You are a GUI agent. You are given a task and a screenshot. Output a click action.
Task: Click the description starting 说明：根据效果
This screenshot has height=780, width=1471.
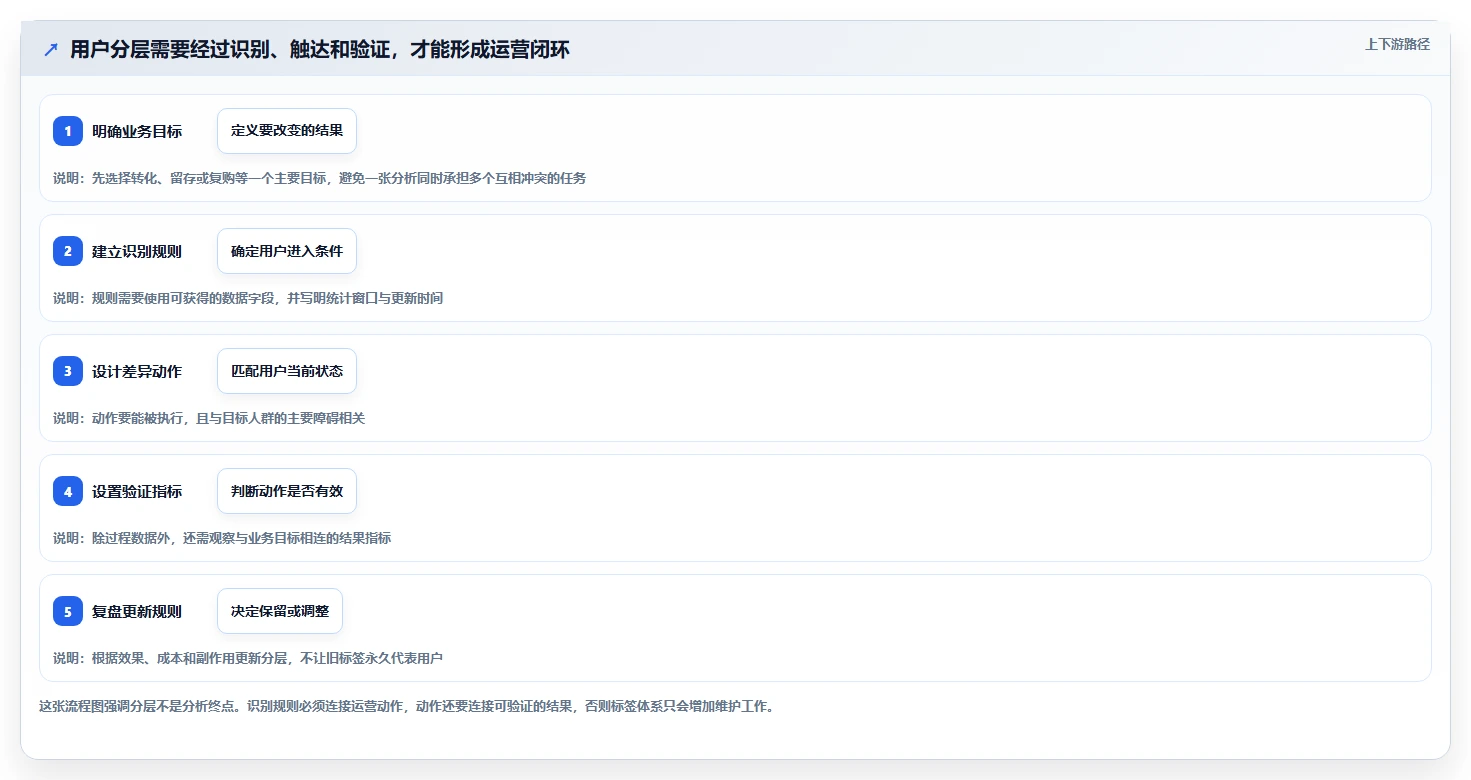pyautogui.click(x=248, y=658)
